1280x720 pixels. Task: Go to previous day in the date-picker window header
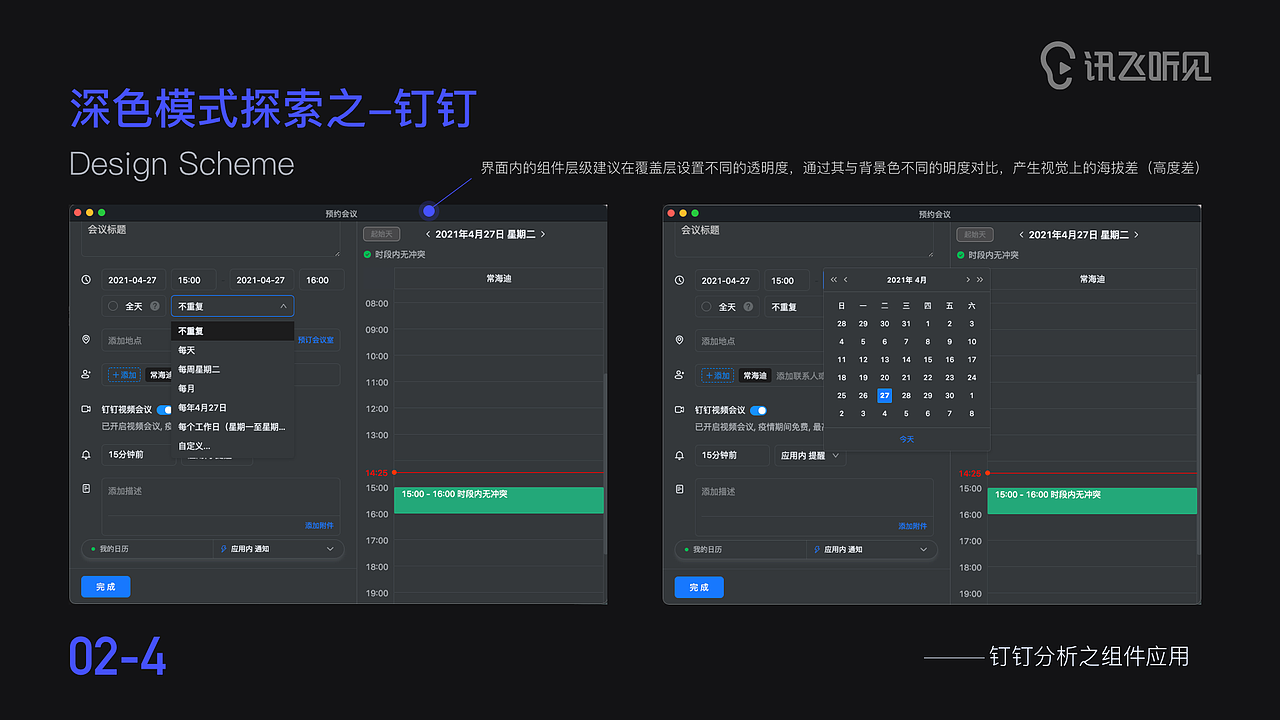coord(1022,234)
